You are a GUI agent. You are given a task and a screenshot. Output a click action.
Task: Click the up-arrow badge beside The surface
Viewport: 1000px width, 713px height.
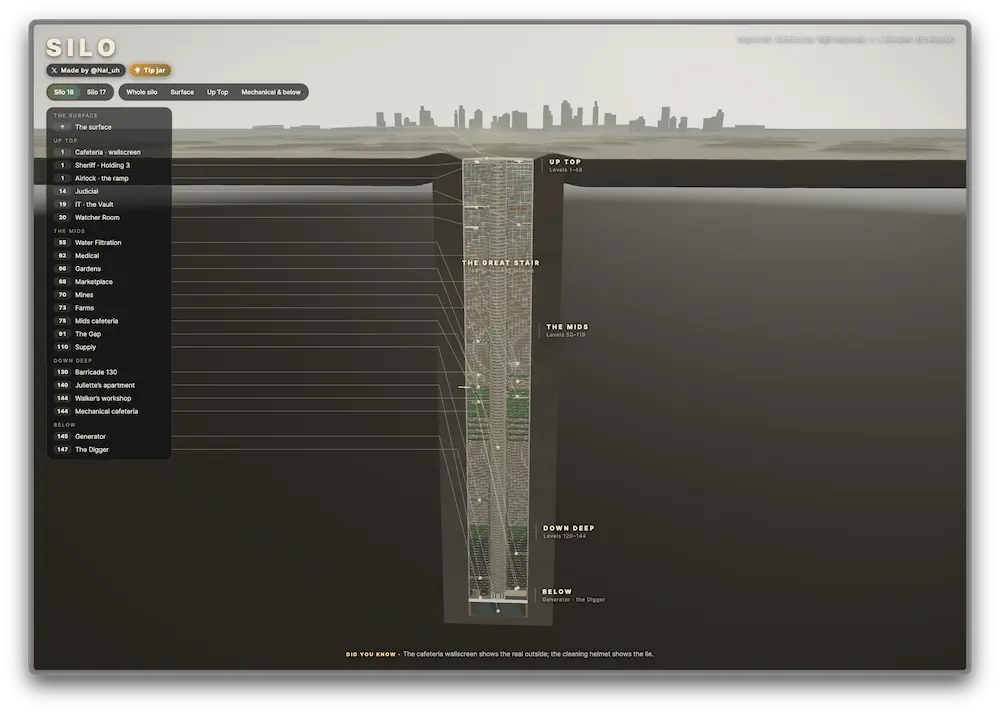click(62, 127)
